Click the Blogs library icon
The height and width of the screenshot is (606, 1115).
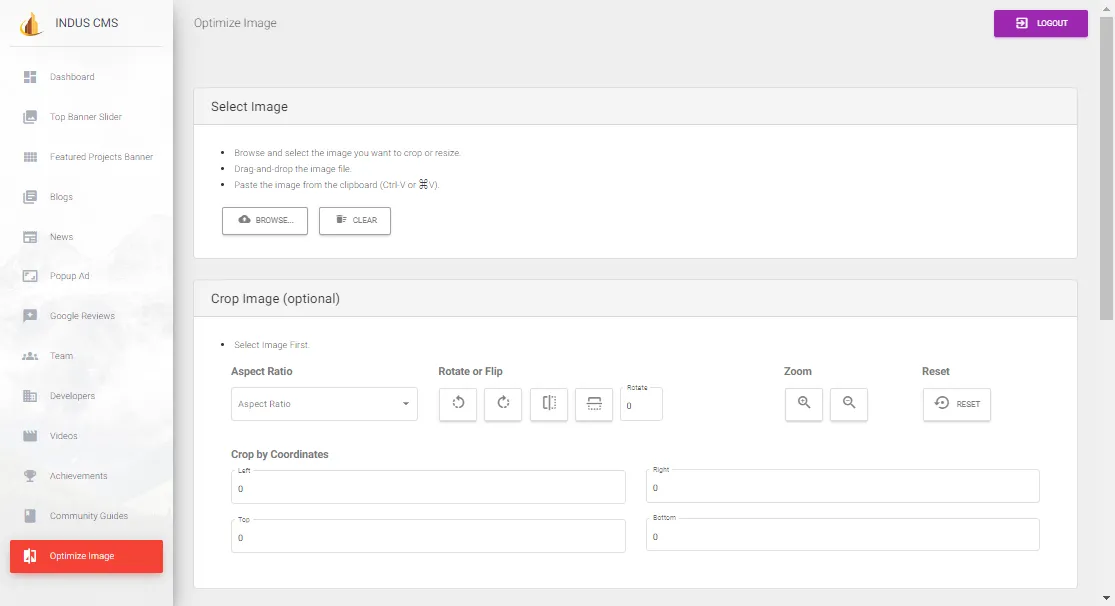[x=30, y=197]
